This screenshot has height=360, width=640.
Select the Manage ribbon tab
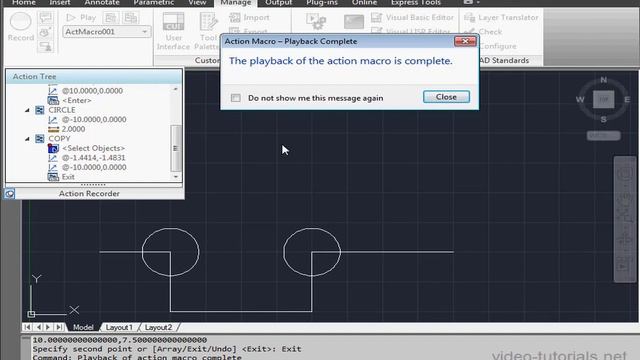[236, 3]
